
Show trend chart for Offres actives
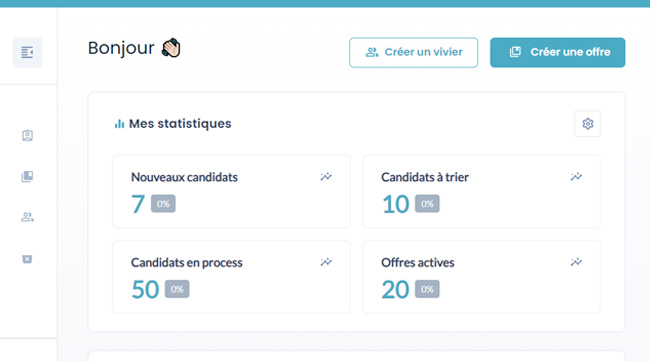click(576, 262)
